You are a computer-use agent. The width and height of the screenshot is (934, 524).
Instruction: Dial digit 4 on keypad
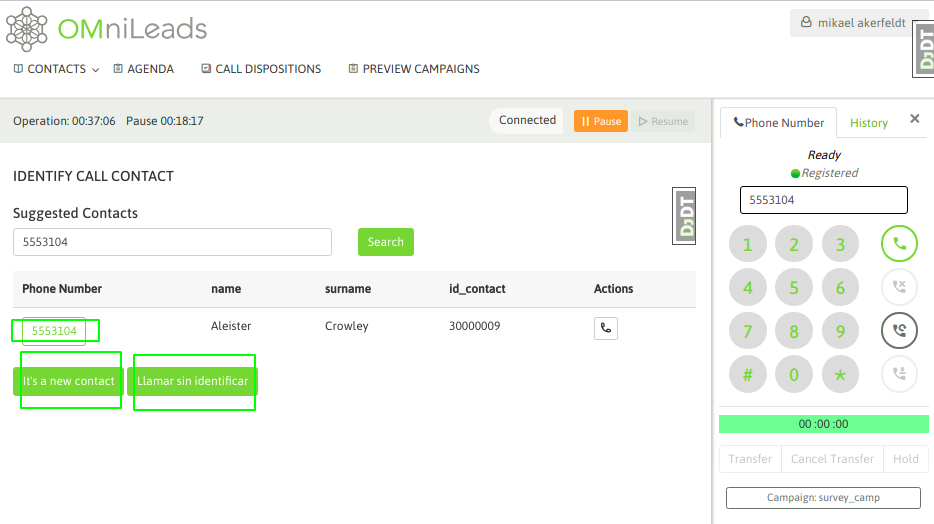click(x=748, y=288)
